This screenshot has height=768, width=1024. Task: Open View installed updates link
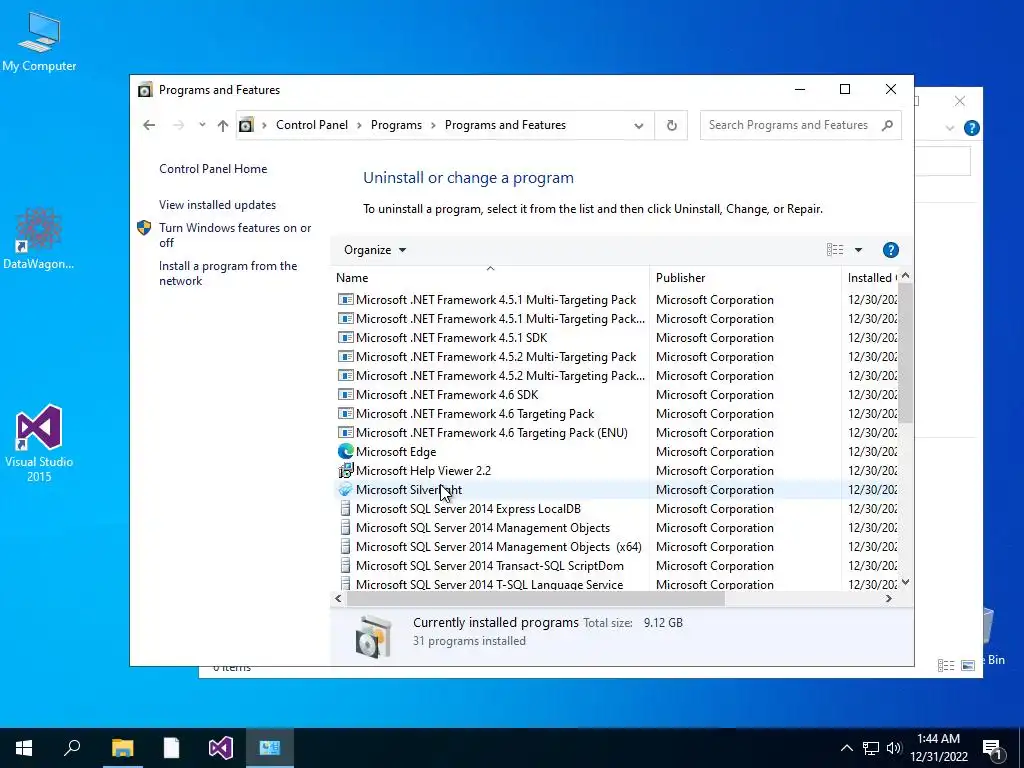[217, 204]
